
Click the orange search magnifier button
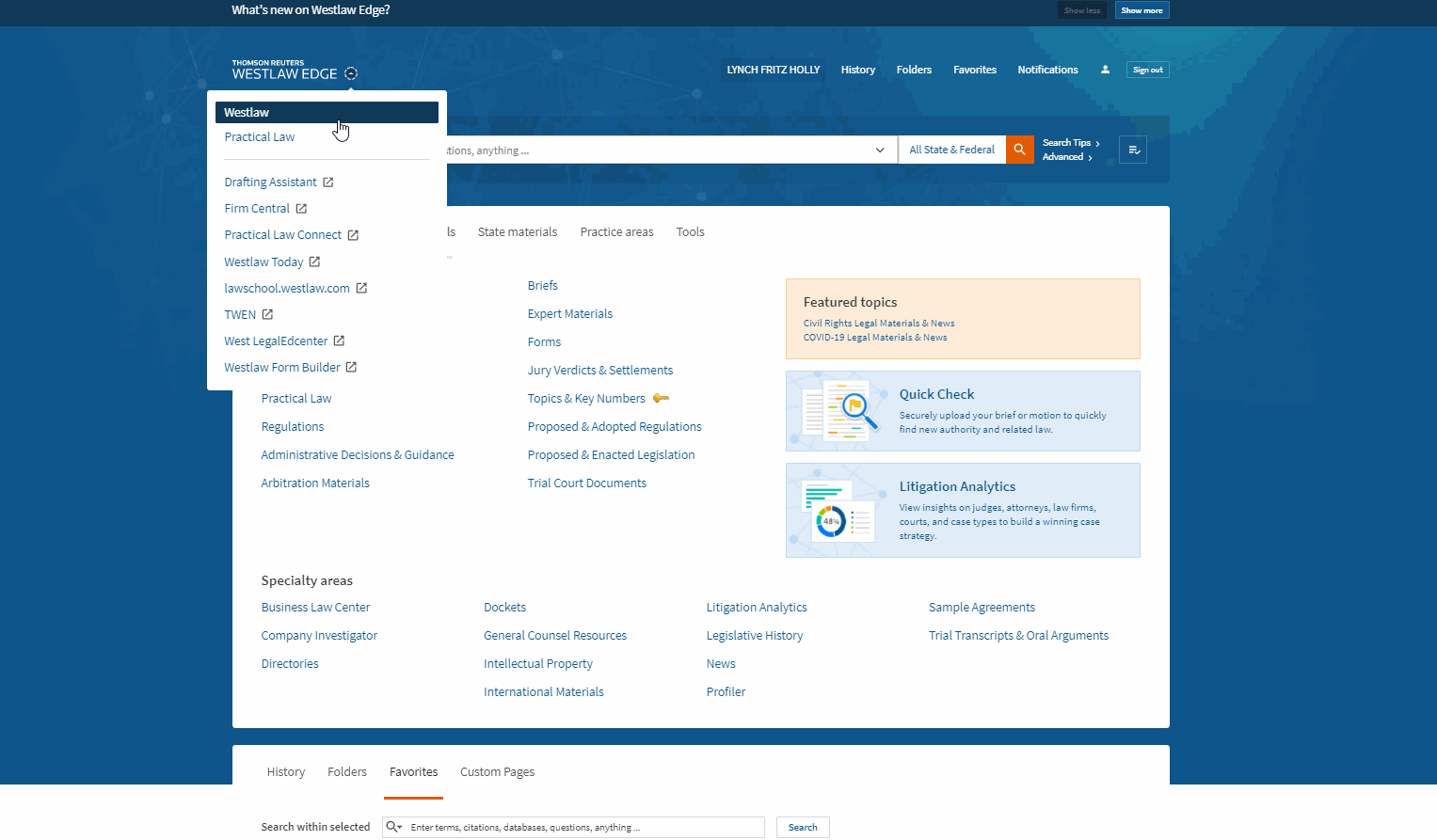pos(1019,150)
